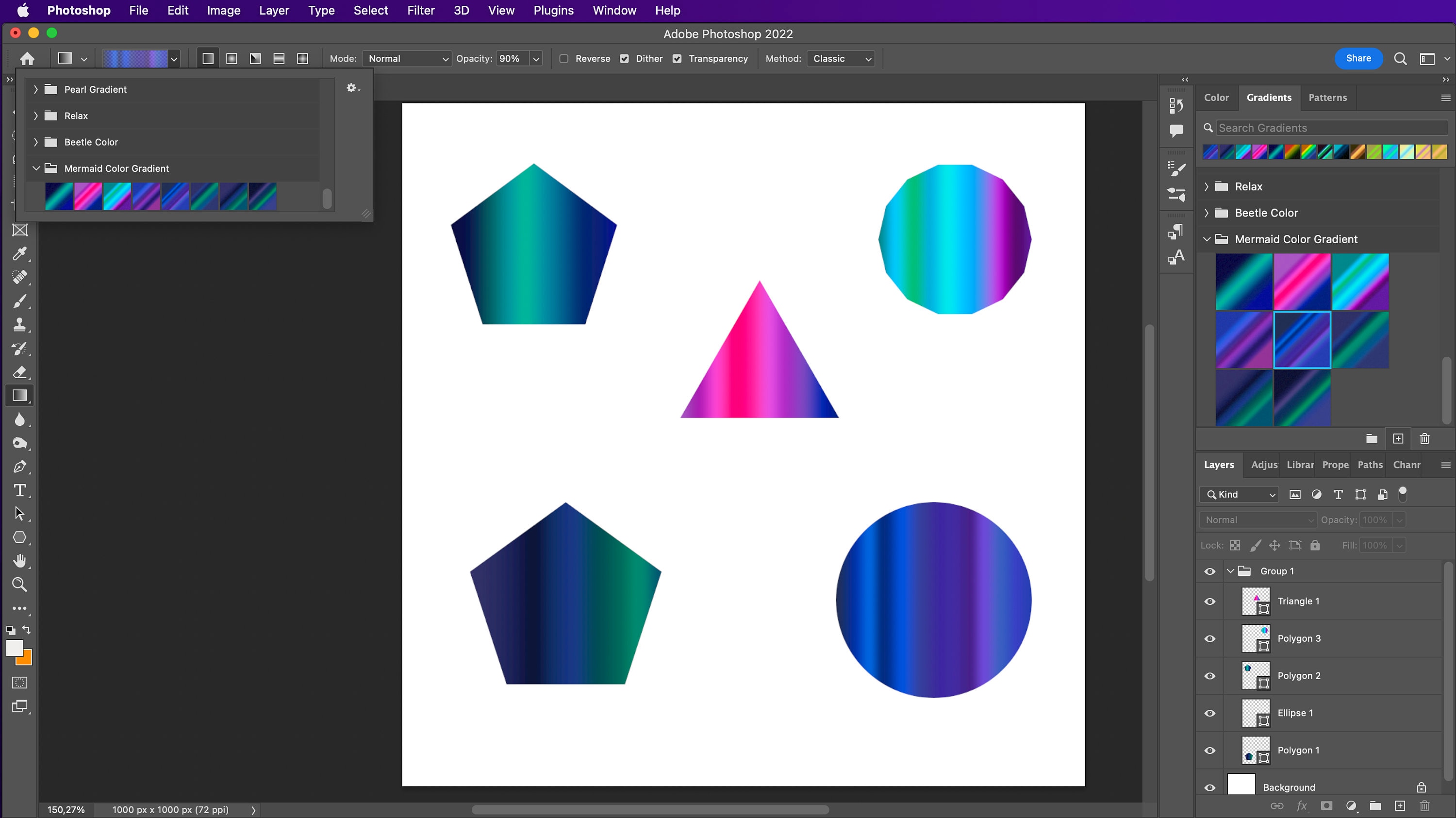Collapse the Mermaid Color Gradient group

(1208, 239)
